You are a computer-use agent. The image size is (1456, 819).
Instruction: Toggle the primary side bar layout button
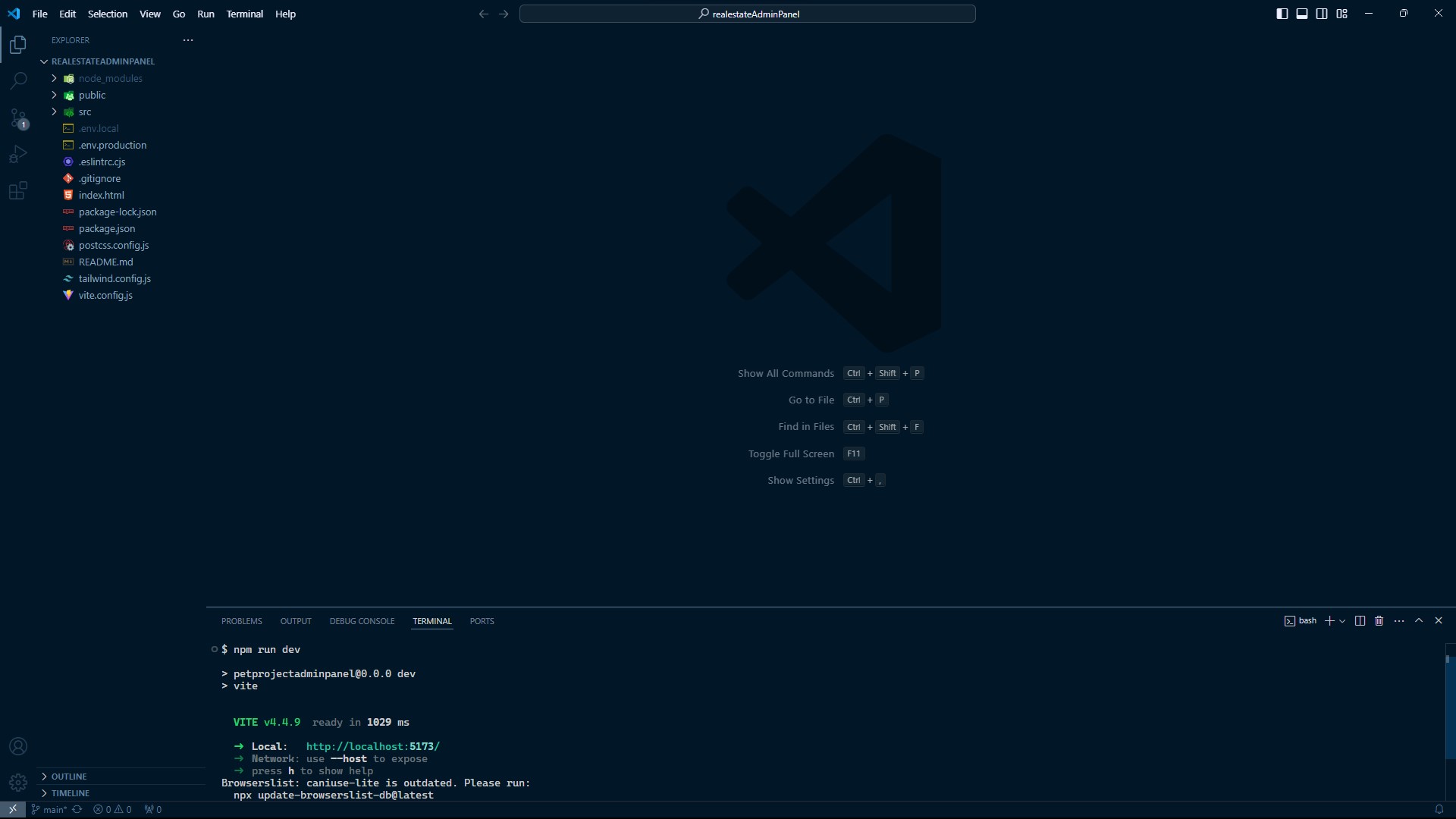(1282, 14)
